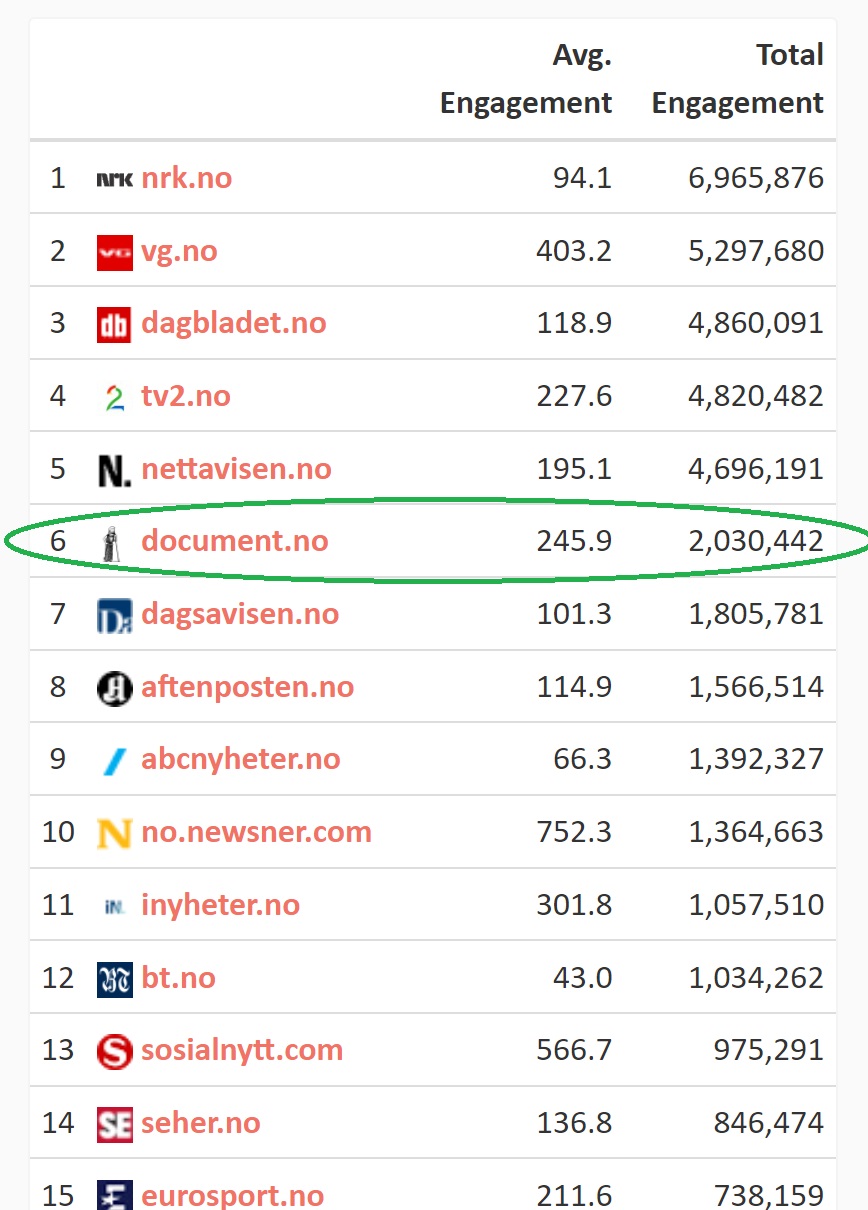This screenshot has height=1210, width=868.
Task: Open the nrk.no link
Action: [x=187, y=178]
